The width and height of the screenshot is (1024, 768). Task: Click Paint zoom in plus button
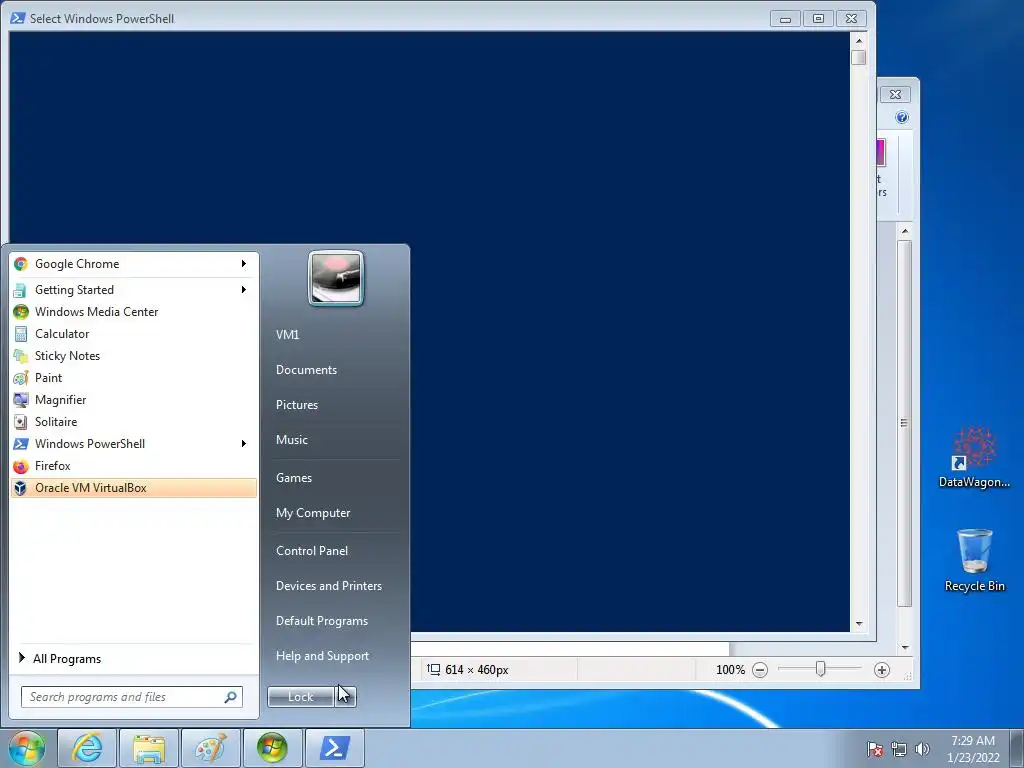coord(882,670)
